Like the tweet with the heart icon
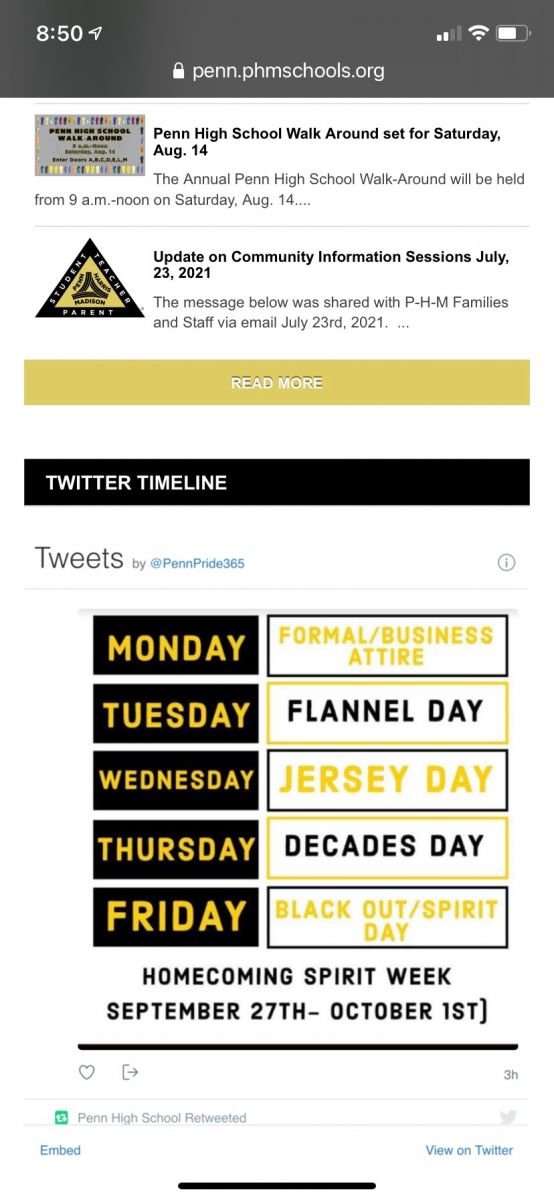This screenshot has height=1200, width=554. click(x=87, y=1072)
